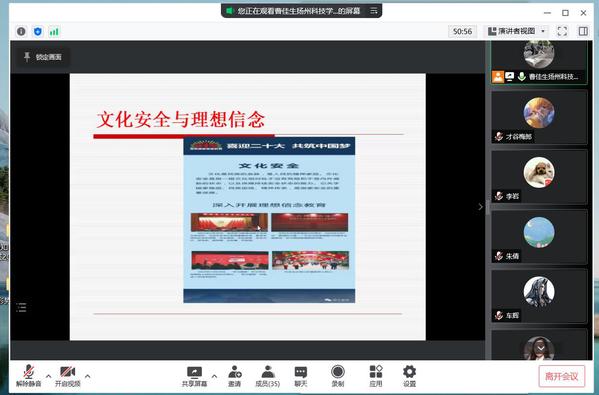
Task: Open the 邀请 invite icon
Action: [x=235, y=376]
